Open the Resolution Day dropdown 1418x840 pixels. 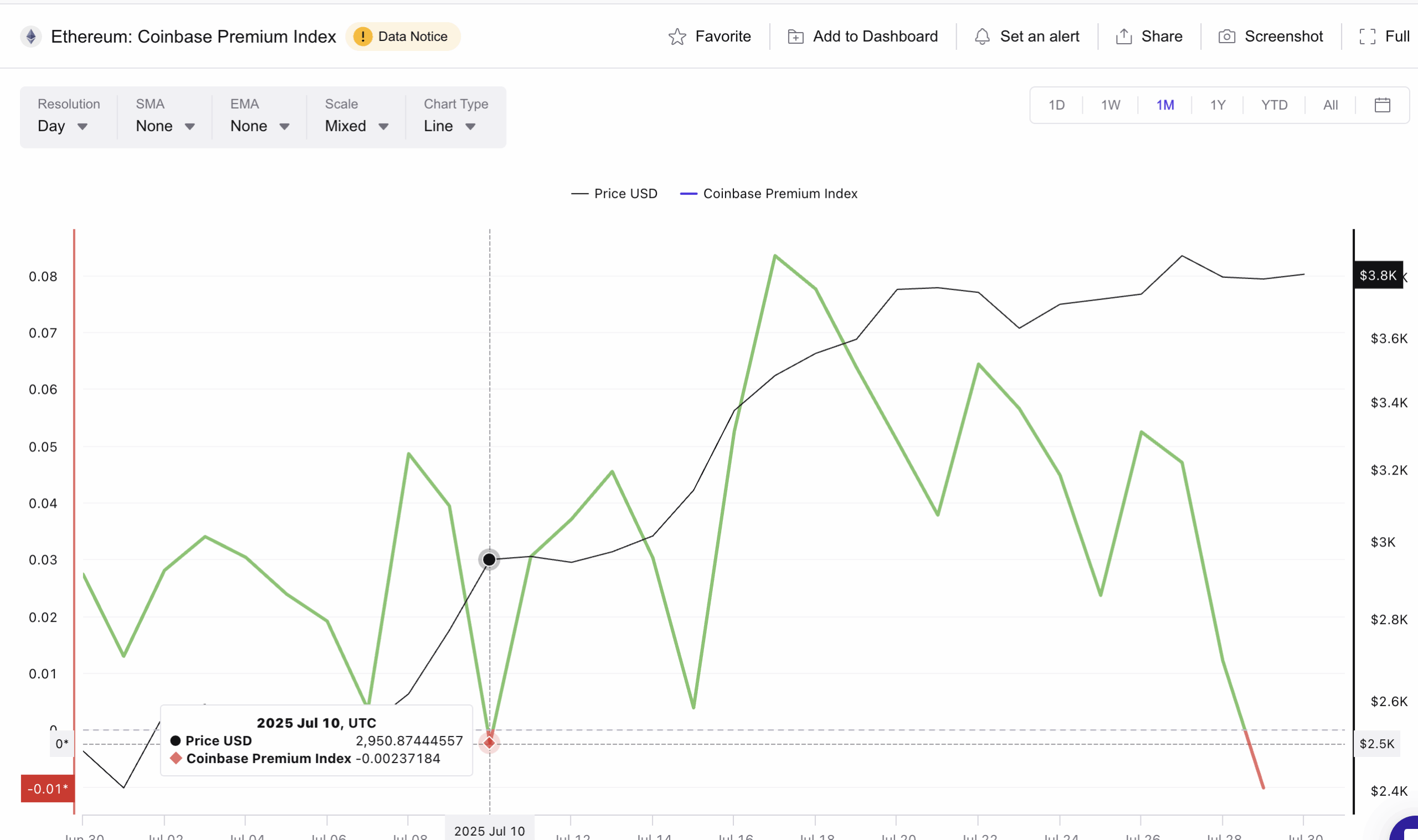click(62, 126)
